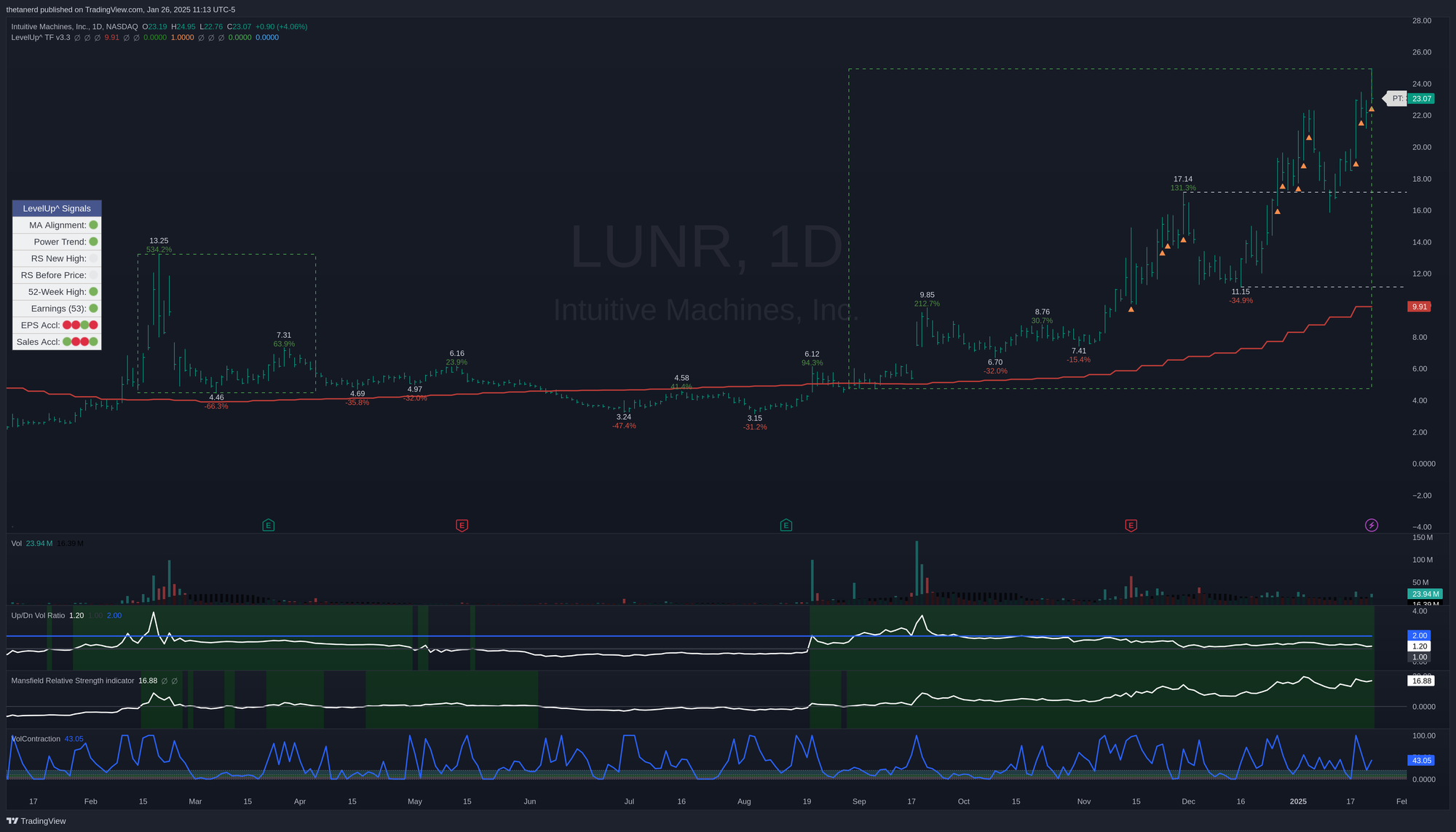
Task: Click the Feb label on time axis
Action: coord(90,801)
